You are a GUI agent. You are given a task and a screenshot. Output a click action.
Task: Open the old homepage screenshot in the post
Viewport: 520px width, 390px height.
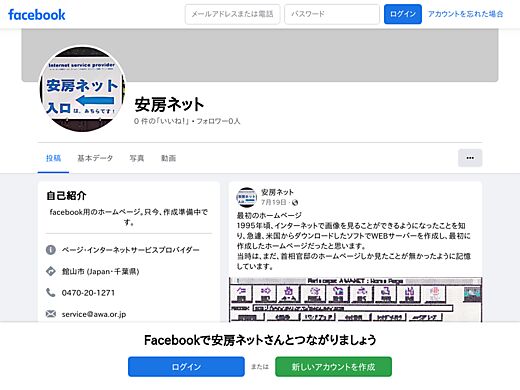[x=355, y=299]
